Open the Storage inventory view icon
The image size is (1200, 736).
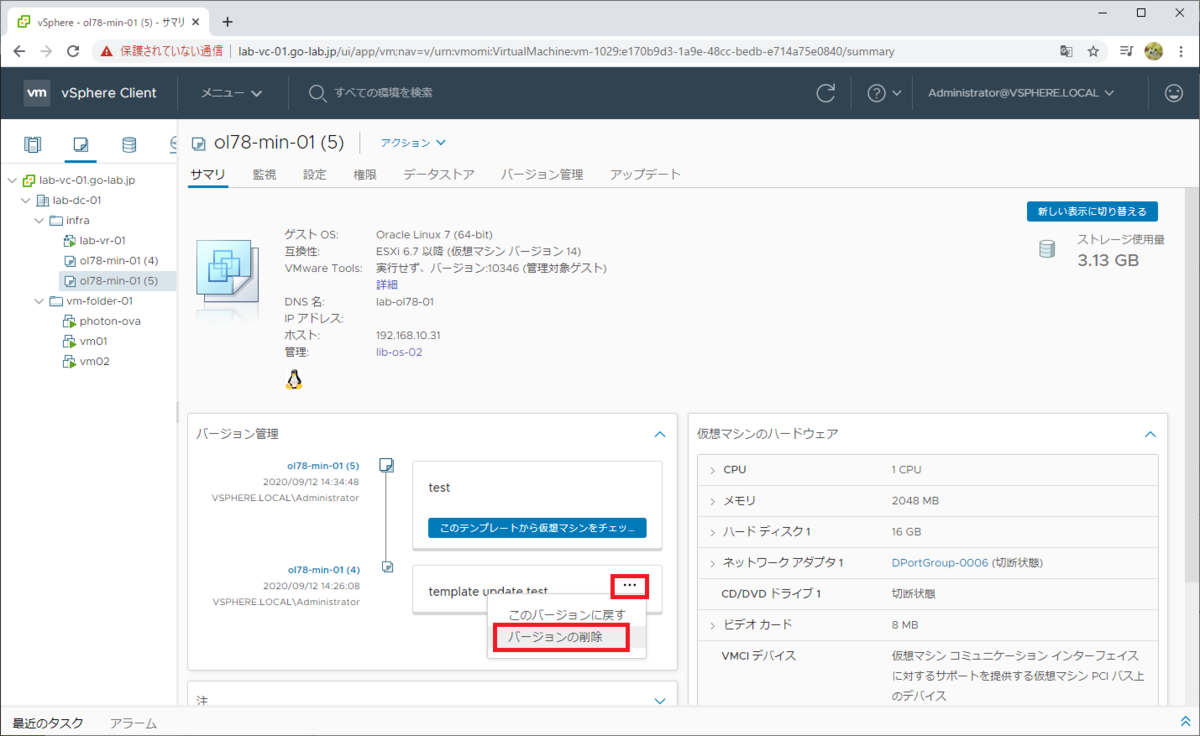(129, 145)
